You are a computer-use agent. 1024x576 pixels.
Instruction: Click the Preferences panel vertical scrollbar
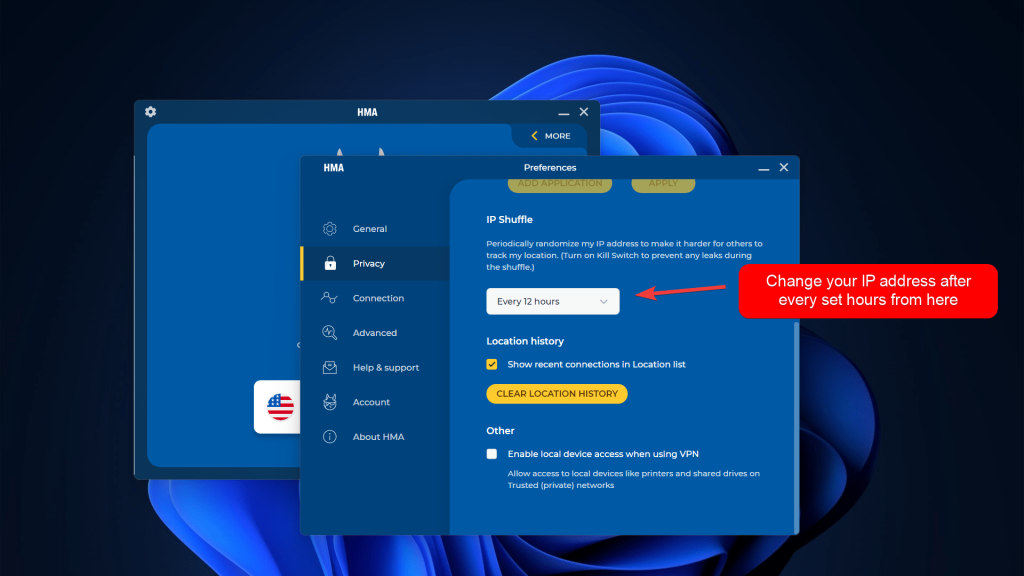[x=796, y=428]
